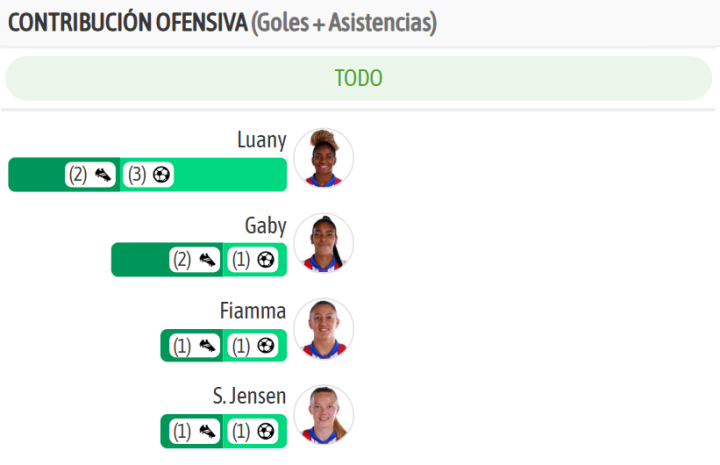Open Fiamma's player photo

click(324, 329)
